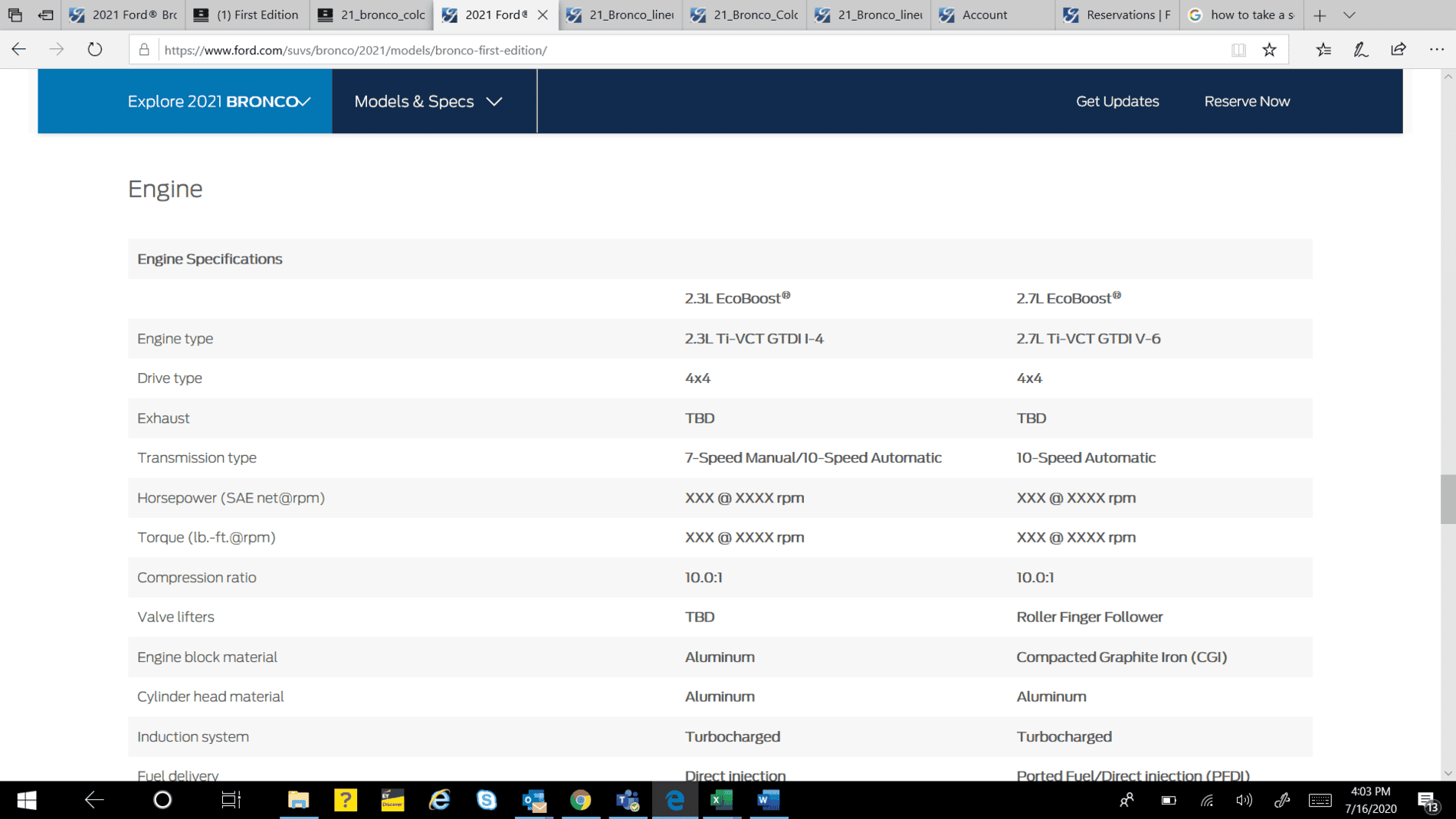Click the 2.7L Ti-VCT GTDI V-6 cell
The image size is (1456, 819).
click(x=1088, y=339)
